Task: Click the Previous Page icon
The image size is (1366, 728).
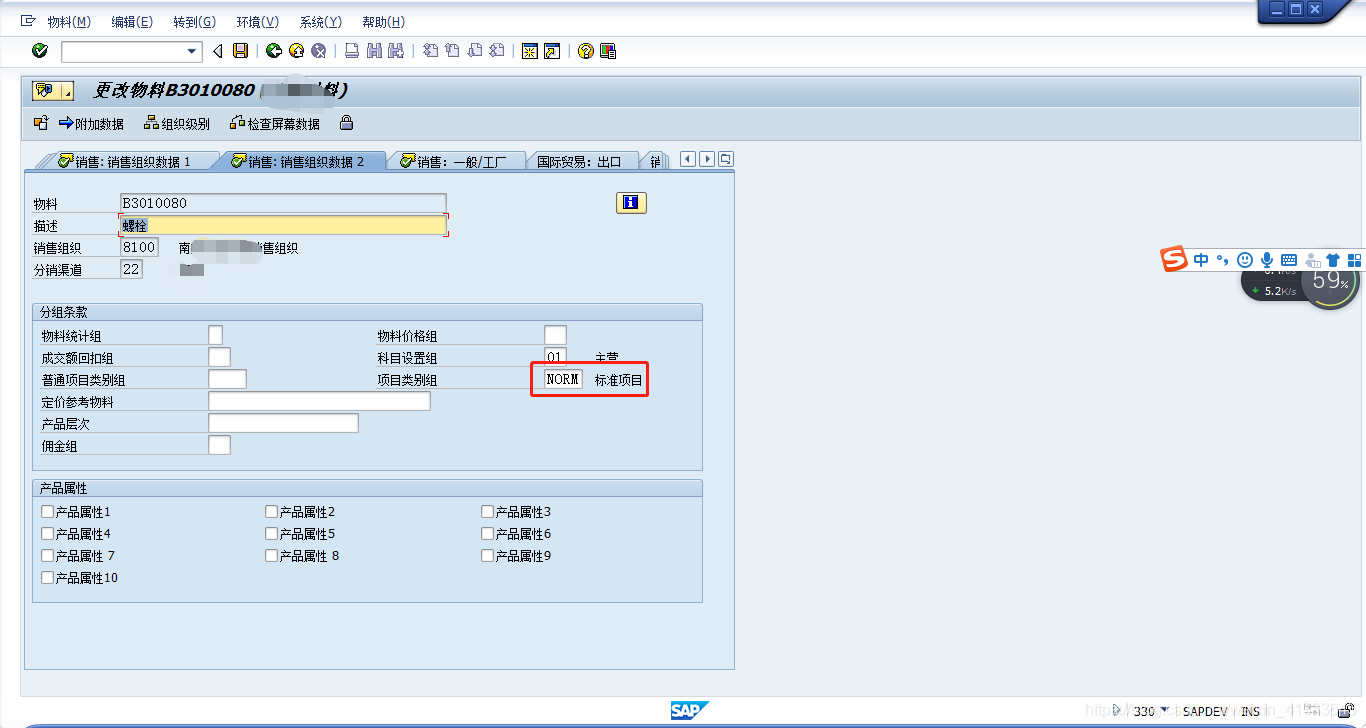Action: [452, 51]
